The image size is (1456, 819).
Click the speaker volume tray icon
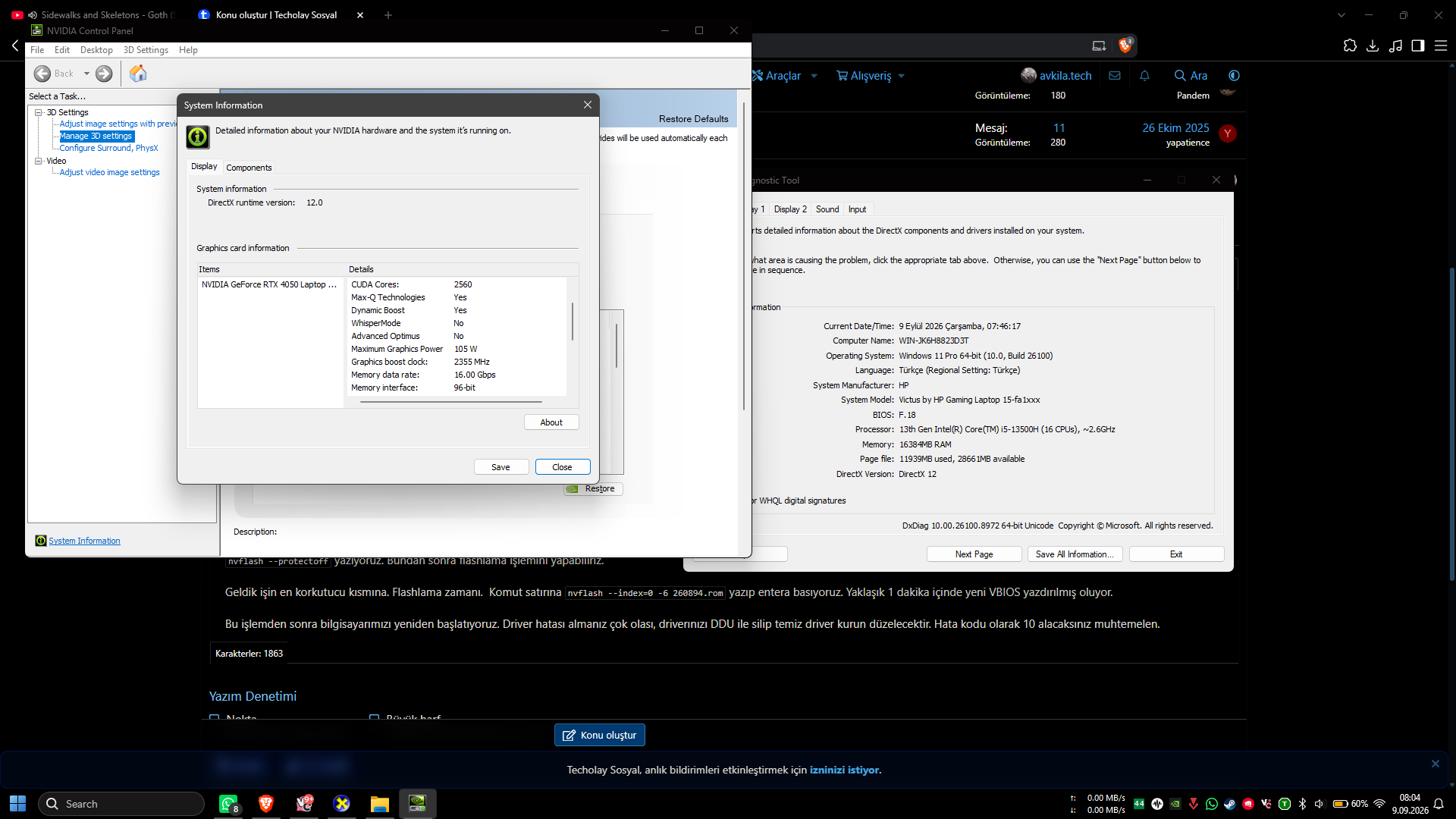[x=1319, y=804]
